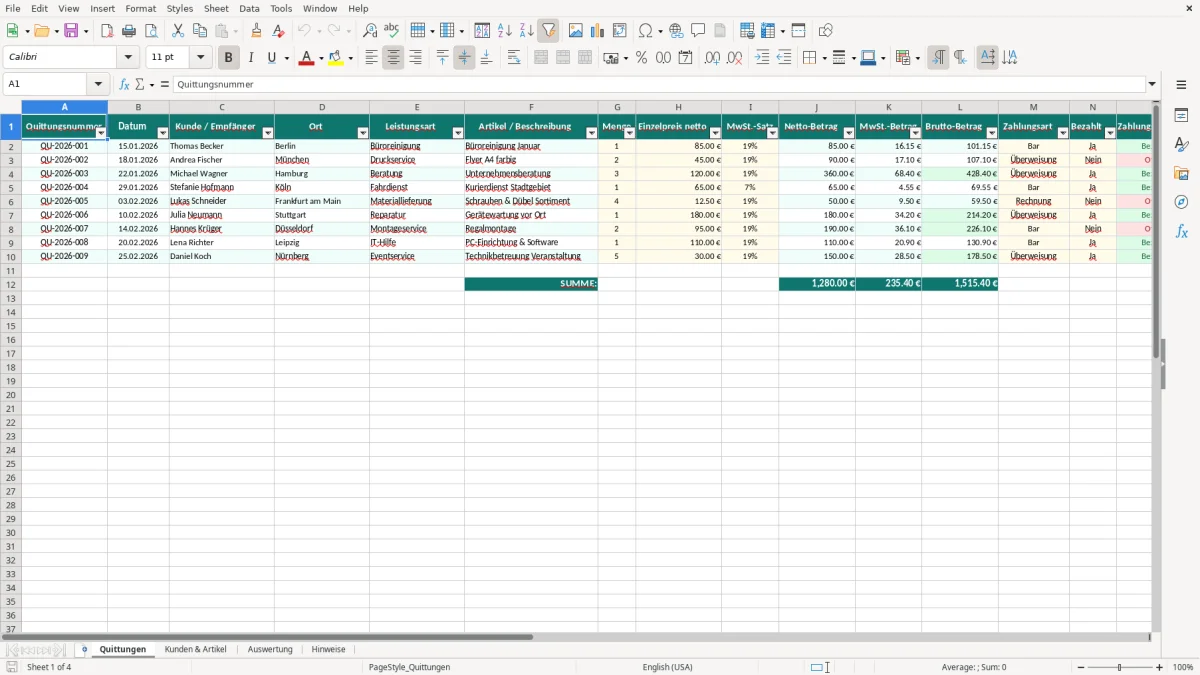Apply the yellow Background Color swatch
This screenshot has height=675, width=1200.
336,58
